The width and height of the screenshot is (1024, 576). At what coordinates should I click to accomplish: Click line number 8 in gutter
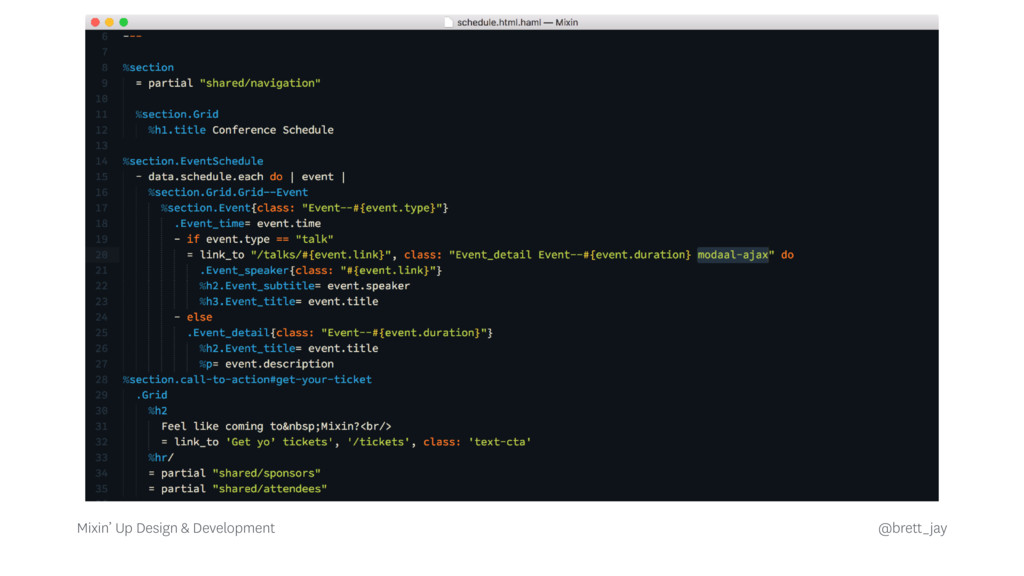click(104, 67)
